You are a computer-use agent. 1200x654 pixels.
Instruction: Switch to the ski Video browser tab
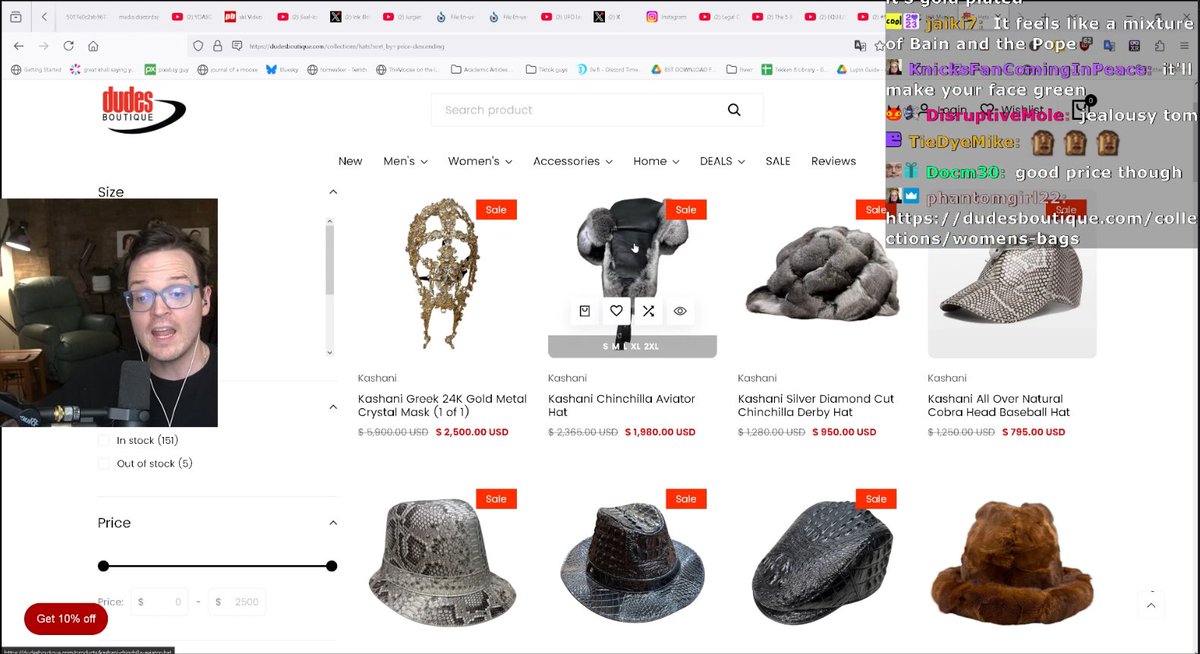pyautogui.click(x=244, y=17)
